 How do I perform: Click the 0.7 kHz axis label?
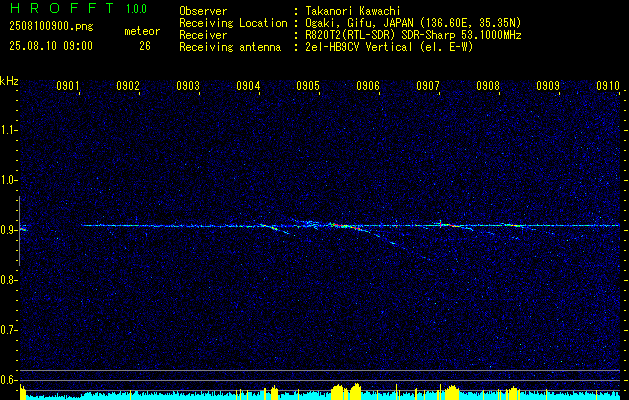(9, 330)
